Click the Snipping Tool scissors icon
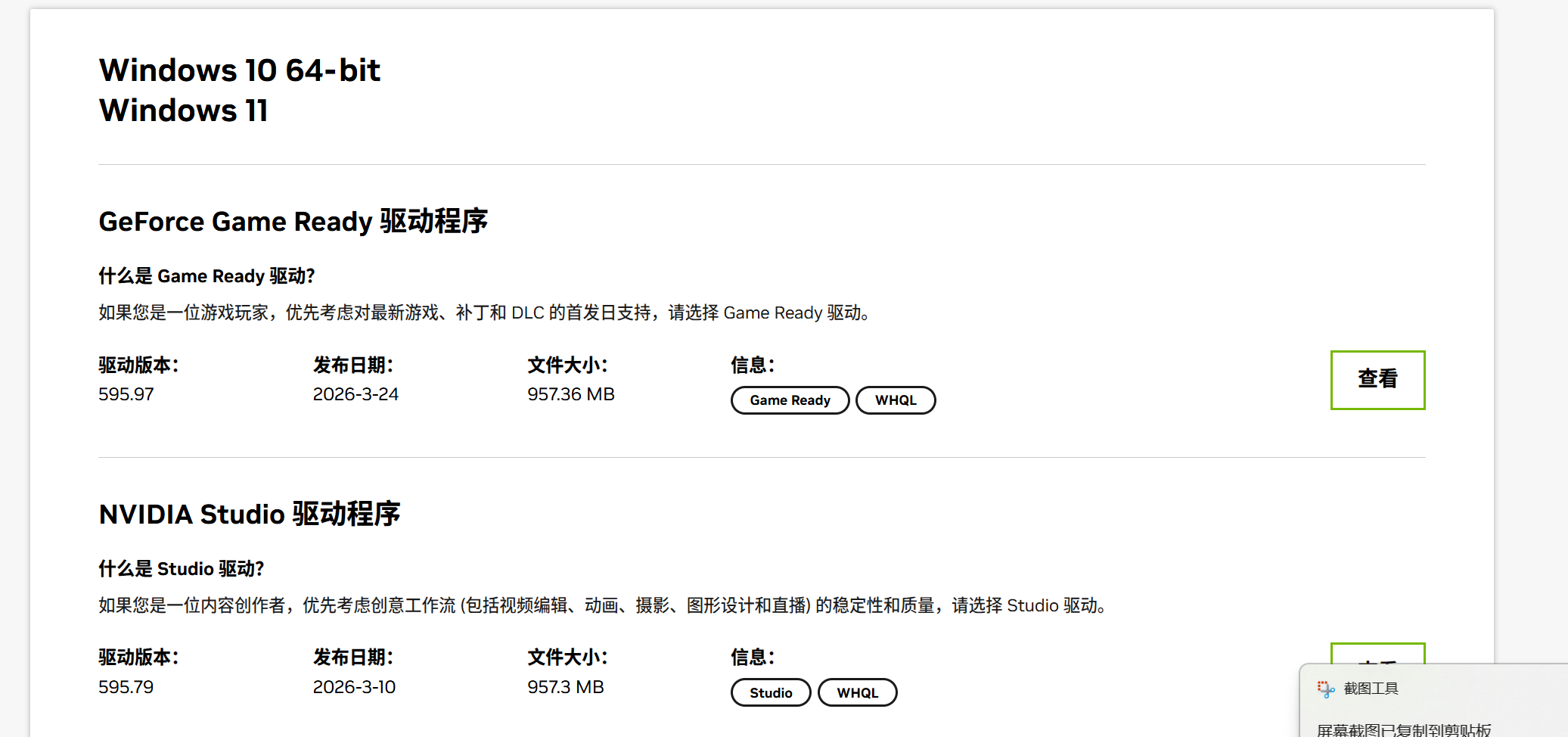This screenshot has width=1568, height=737. coord(1325,689)
